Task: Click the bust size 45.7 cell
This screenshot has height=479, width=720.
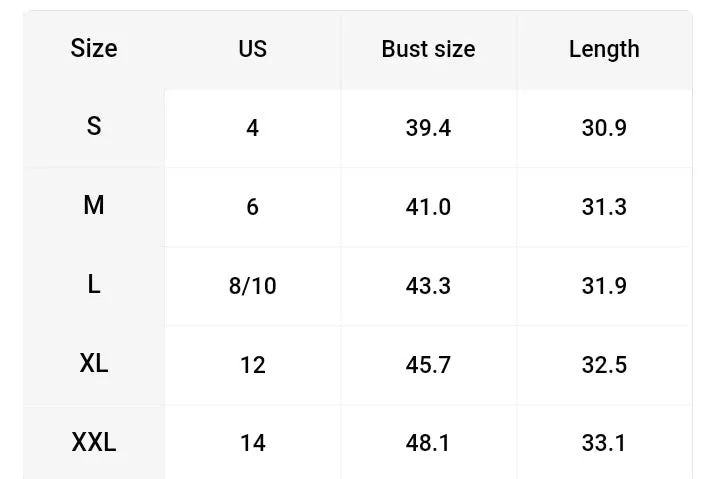Action: pyautogui.click(x=428, y=365)
